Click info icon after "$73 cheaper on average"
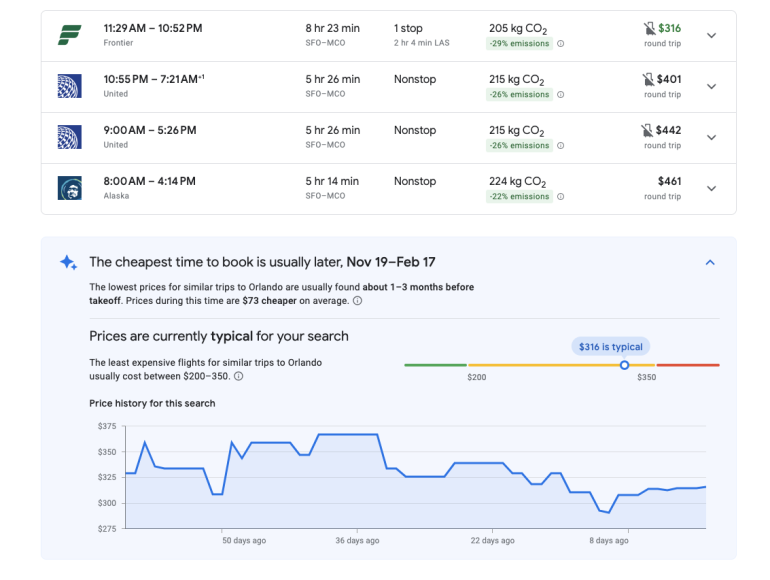The width and height of the screenshot is (770, 580). pyautogui.click(x=358, y=301)
